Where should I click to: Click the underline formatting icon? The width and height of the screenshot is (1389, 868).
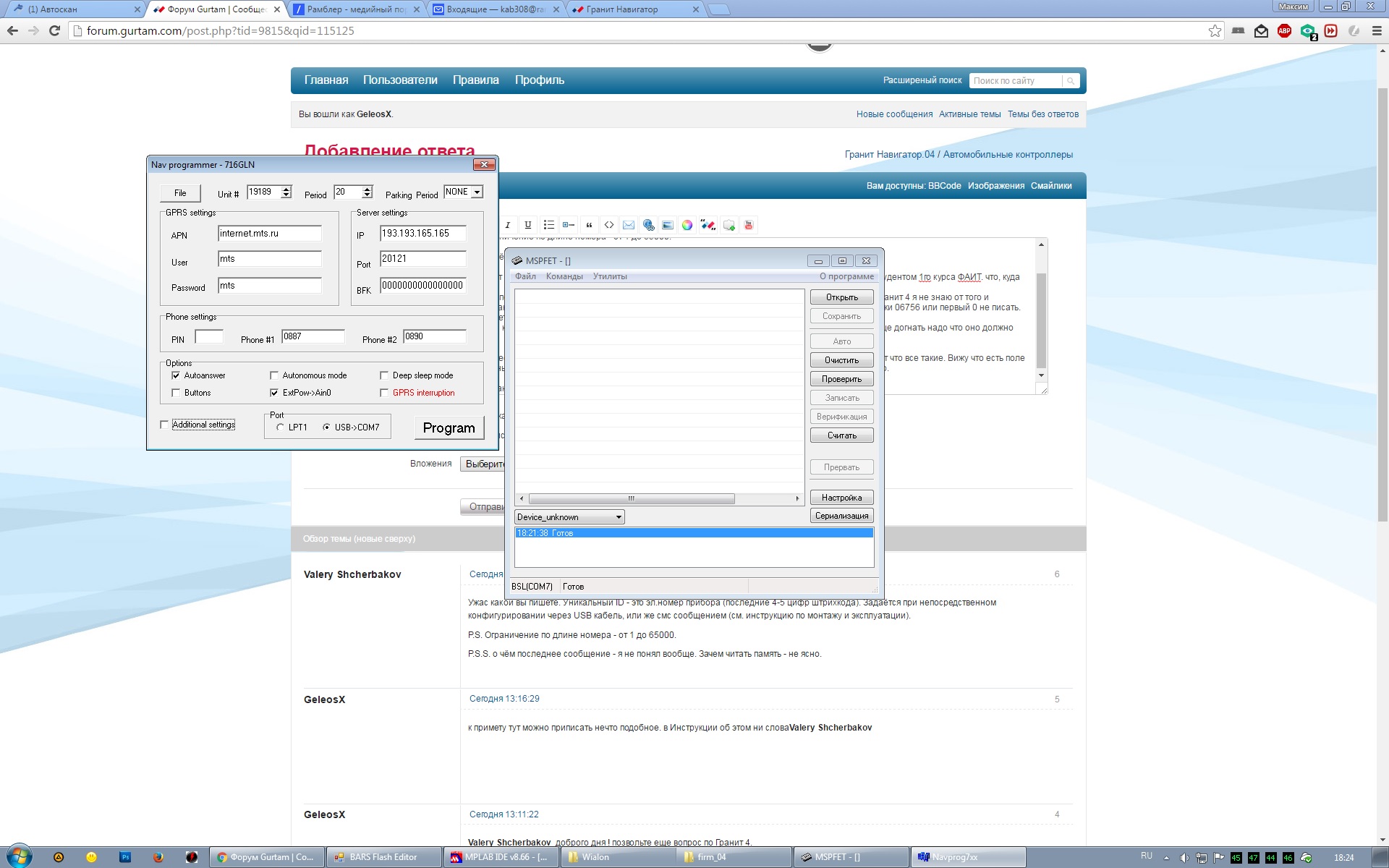[527, 225]
